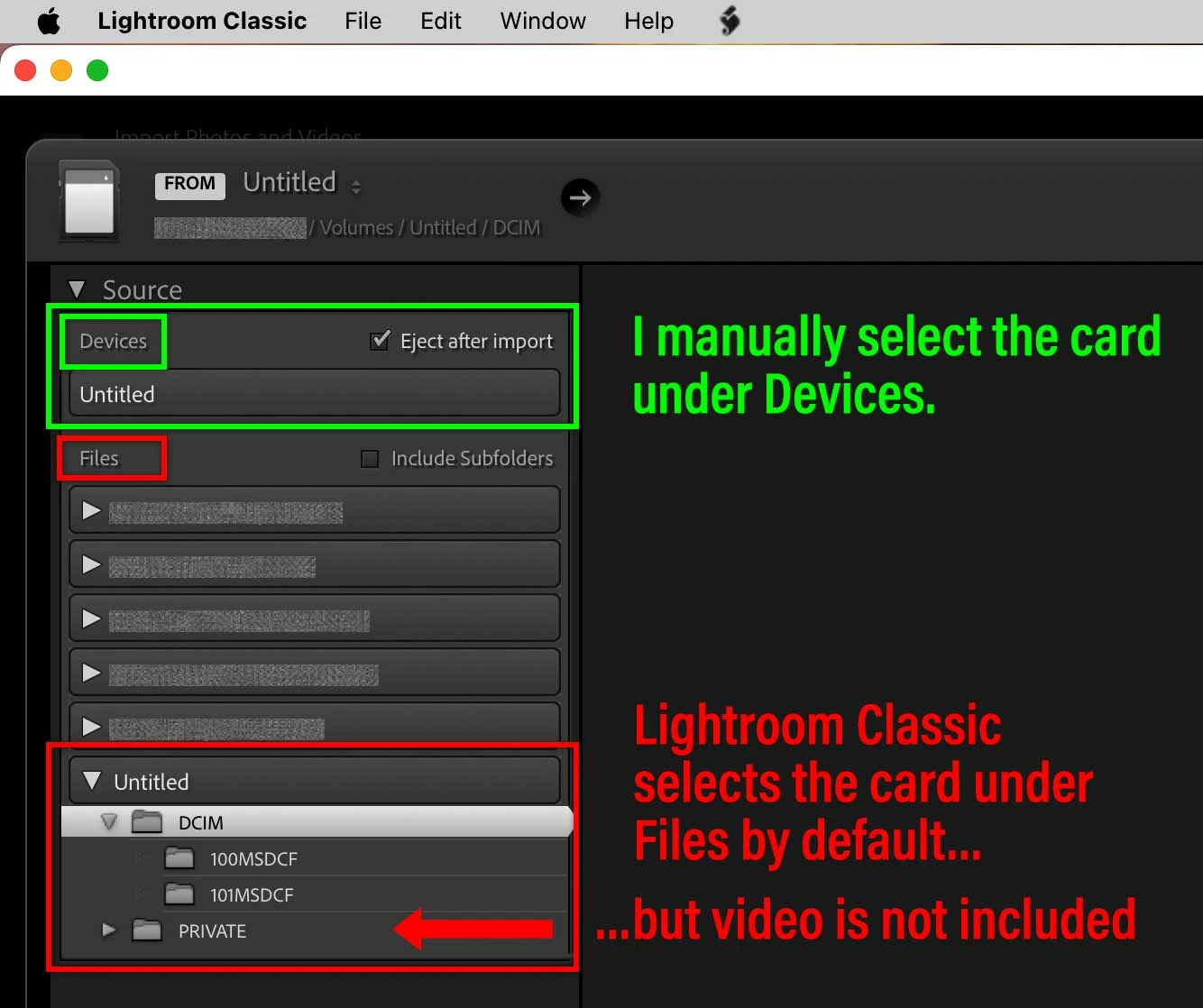Image resolution: width=1203 pixels, height=1008 pixels.
Task: Click the Devices section label
Action: [113, 342]
